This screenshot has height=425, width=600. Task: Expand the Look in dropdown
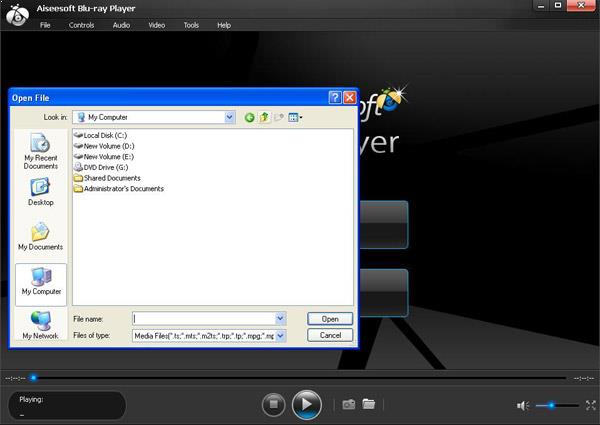click(229, 117)
